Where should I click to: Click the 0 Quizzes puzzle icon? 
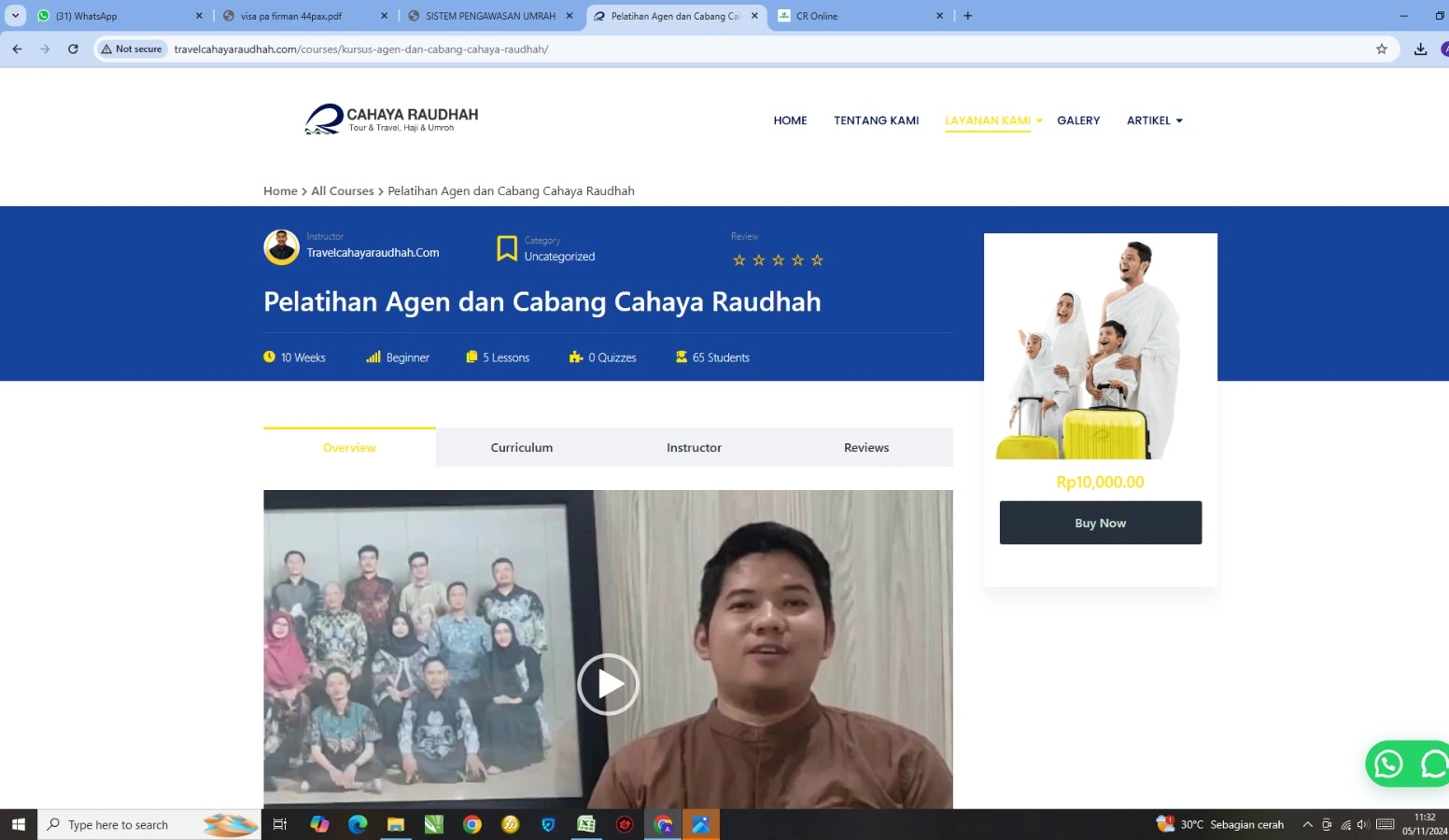[x=576, y=357]
